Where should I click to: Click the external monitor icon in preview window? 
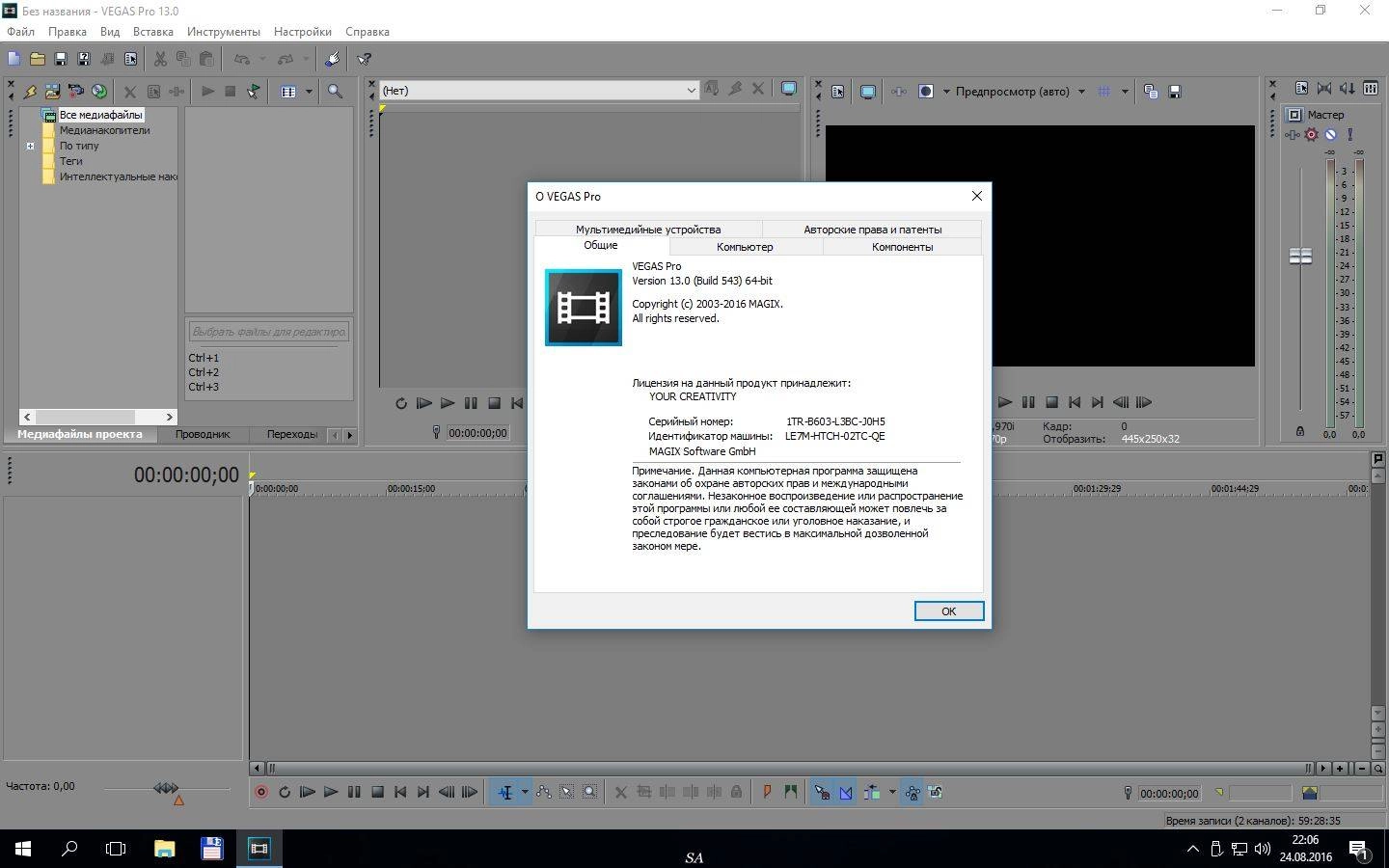pyautogui.click(x=868, y=92)
